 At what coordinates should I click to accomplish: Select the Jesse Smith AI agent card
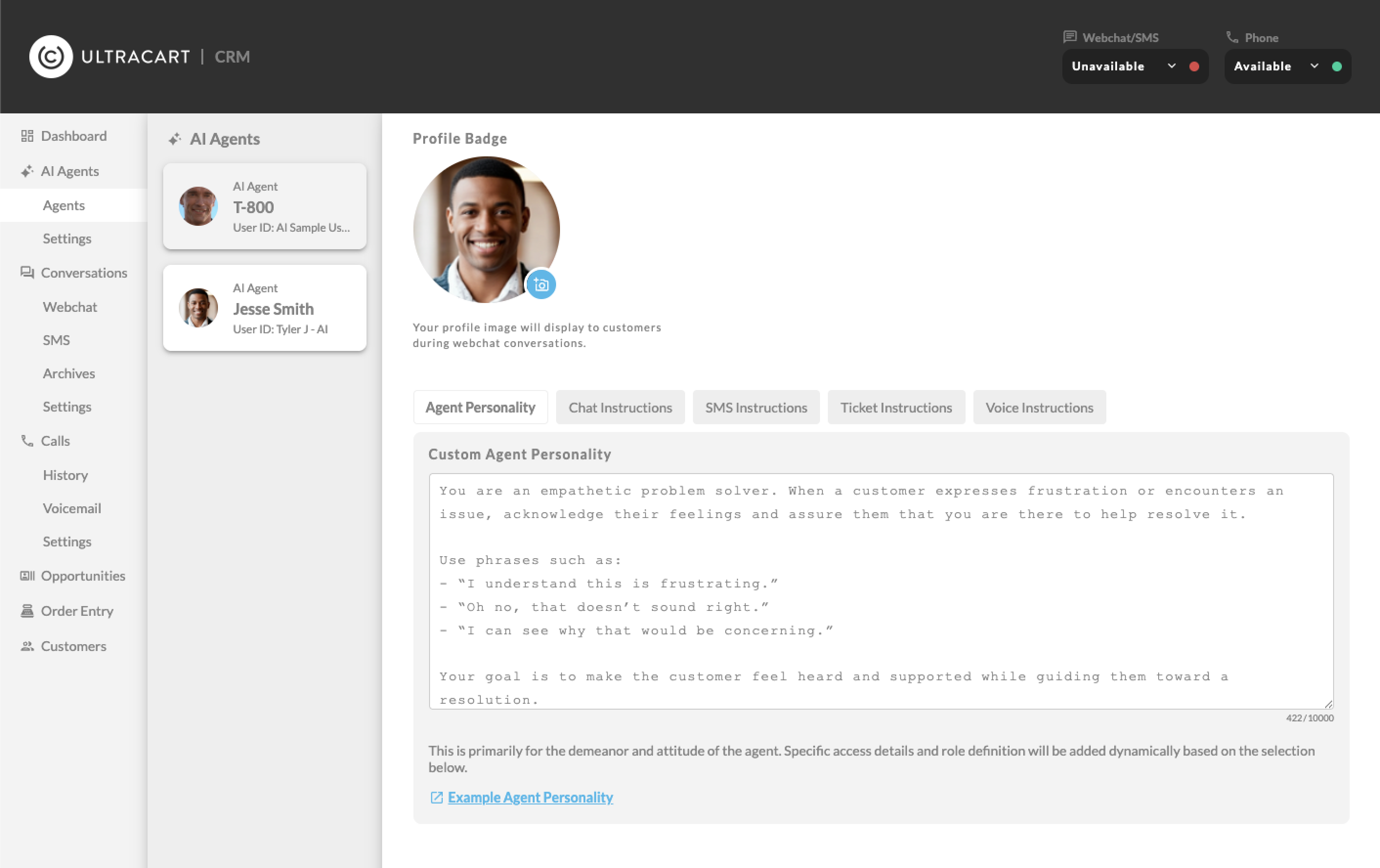tap(265, 308)
